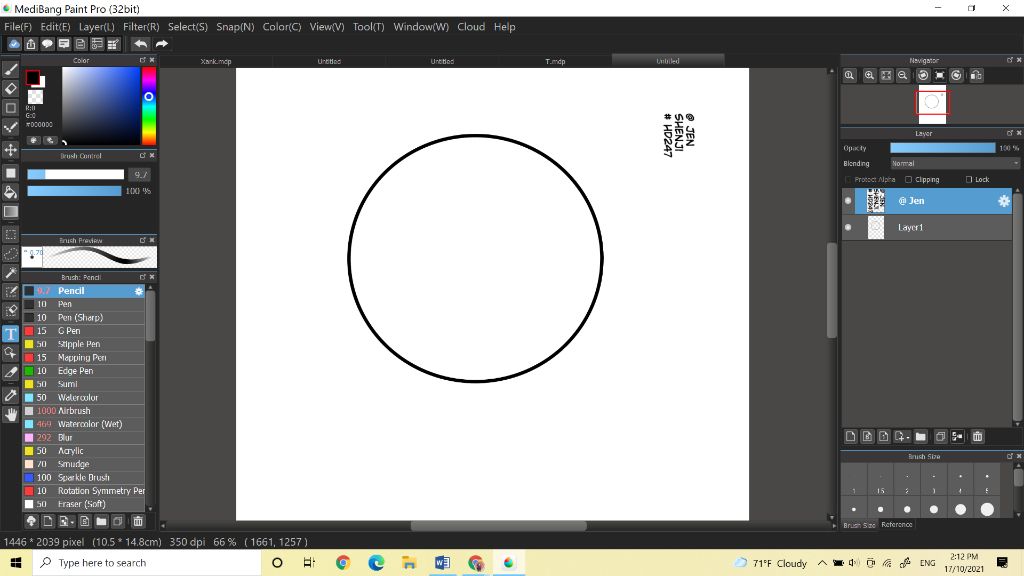Click the speech bubble toolbar icon
1024x576 pixels.
point(47,44)
